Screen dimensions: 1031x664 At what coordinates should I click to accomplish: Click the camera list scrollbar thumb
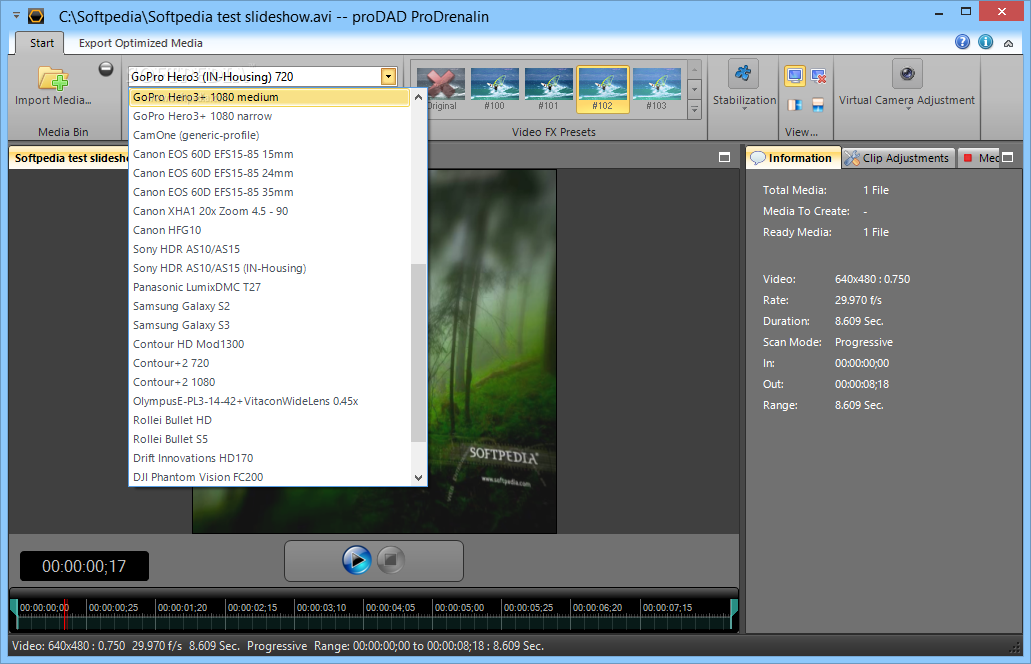tap(418, 353)
